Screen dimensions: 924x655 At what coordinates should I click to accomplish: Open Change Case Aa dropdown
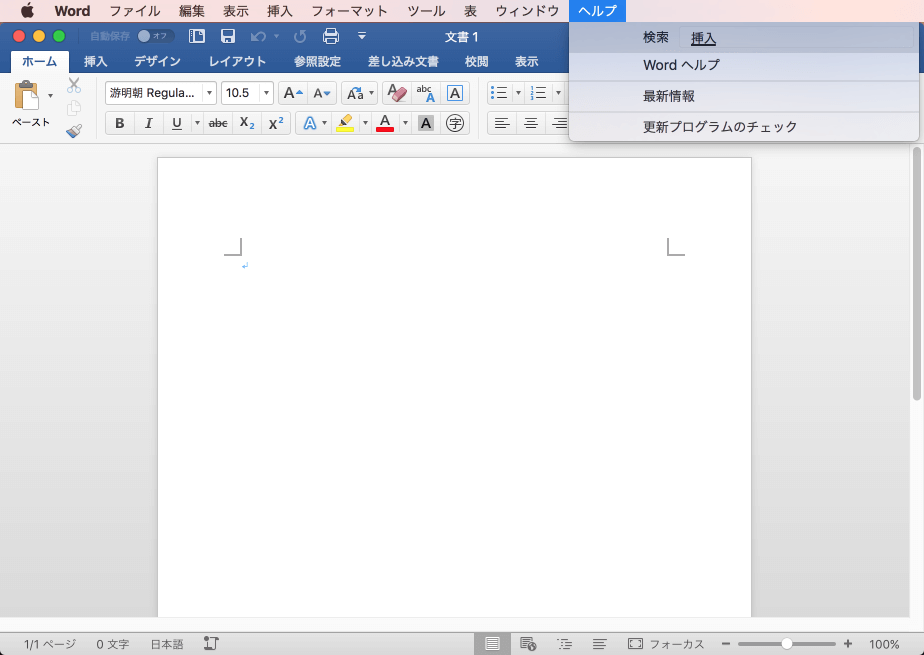tap(359, 93)
